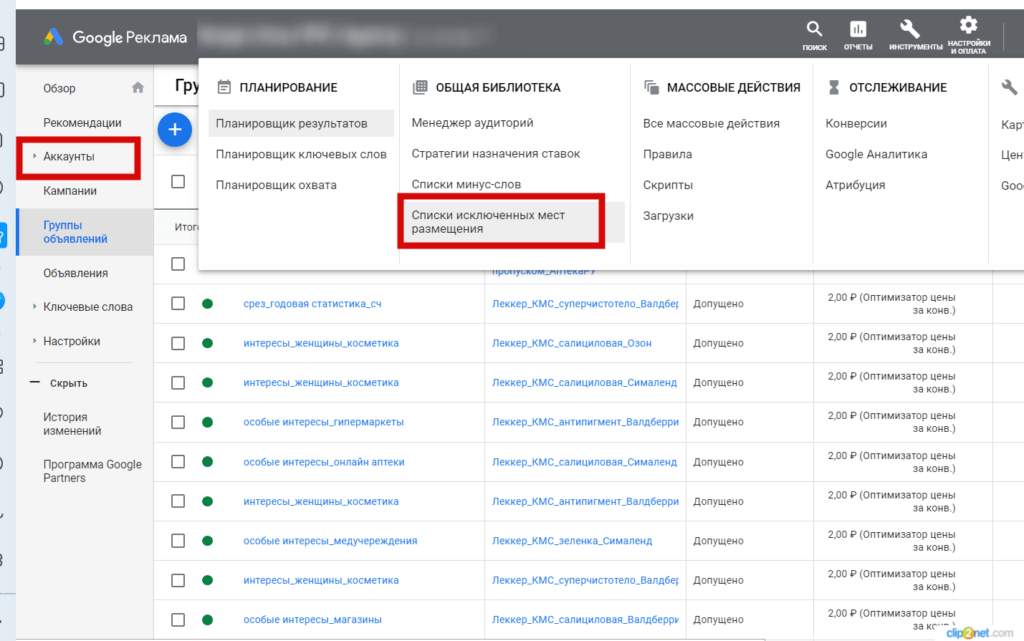Screen dimensions: 1024x641
Task: Click the stacked icon beside МАССОВЫЕ ДЕЙСТВИЯ
Action: tap(651, 87)
